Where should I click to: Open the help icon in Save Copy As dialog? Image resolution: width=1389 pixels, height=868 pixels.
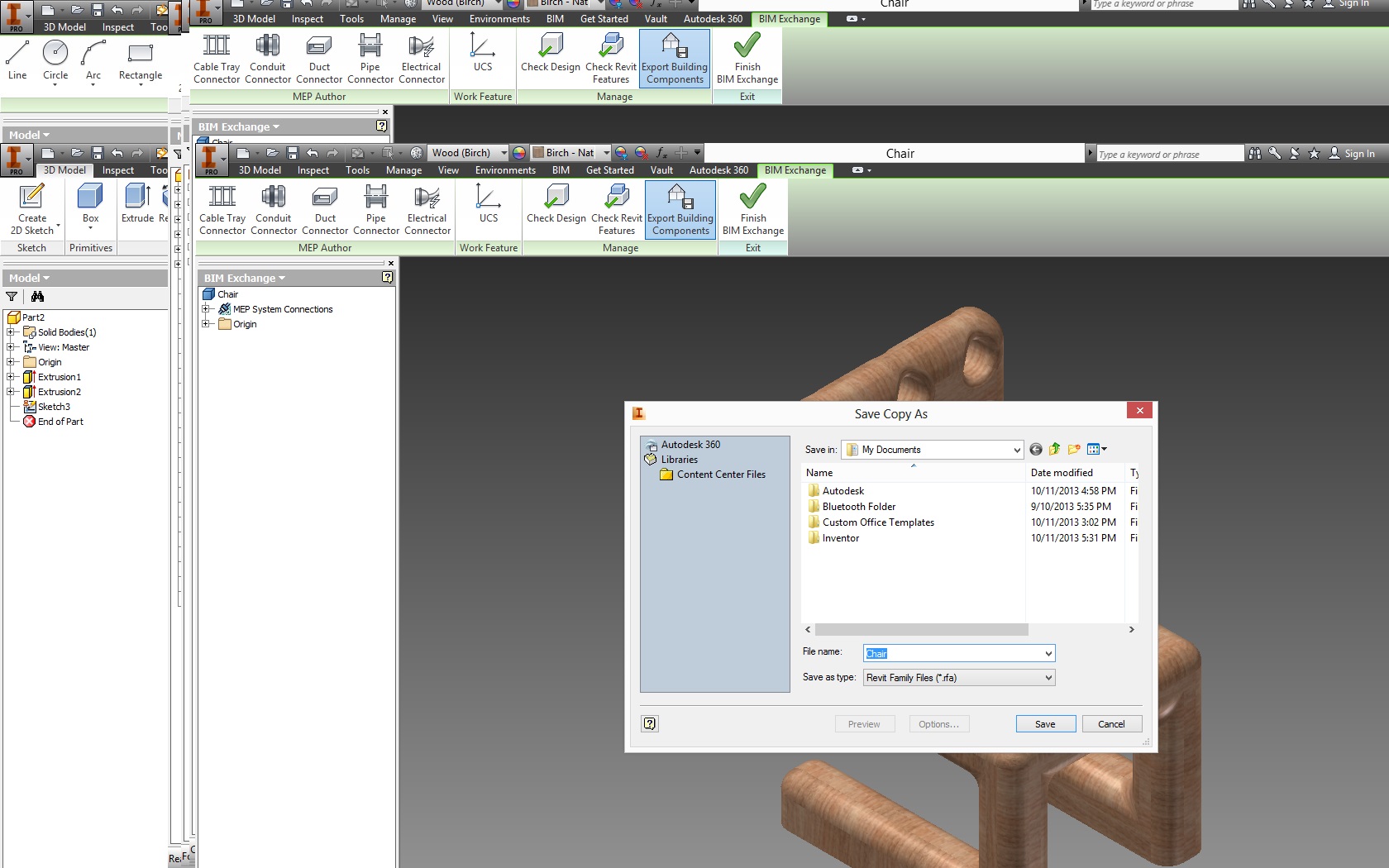click(650, 724)
